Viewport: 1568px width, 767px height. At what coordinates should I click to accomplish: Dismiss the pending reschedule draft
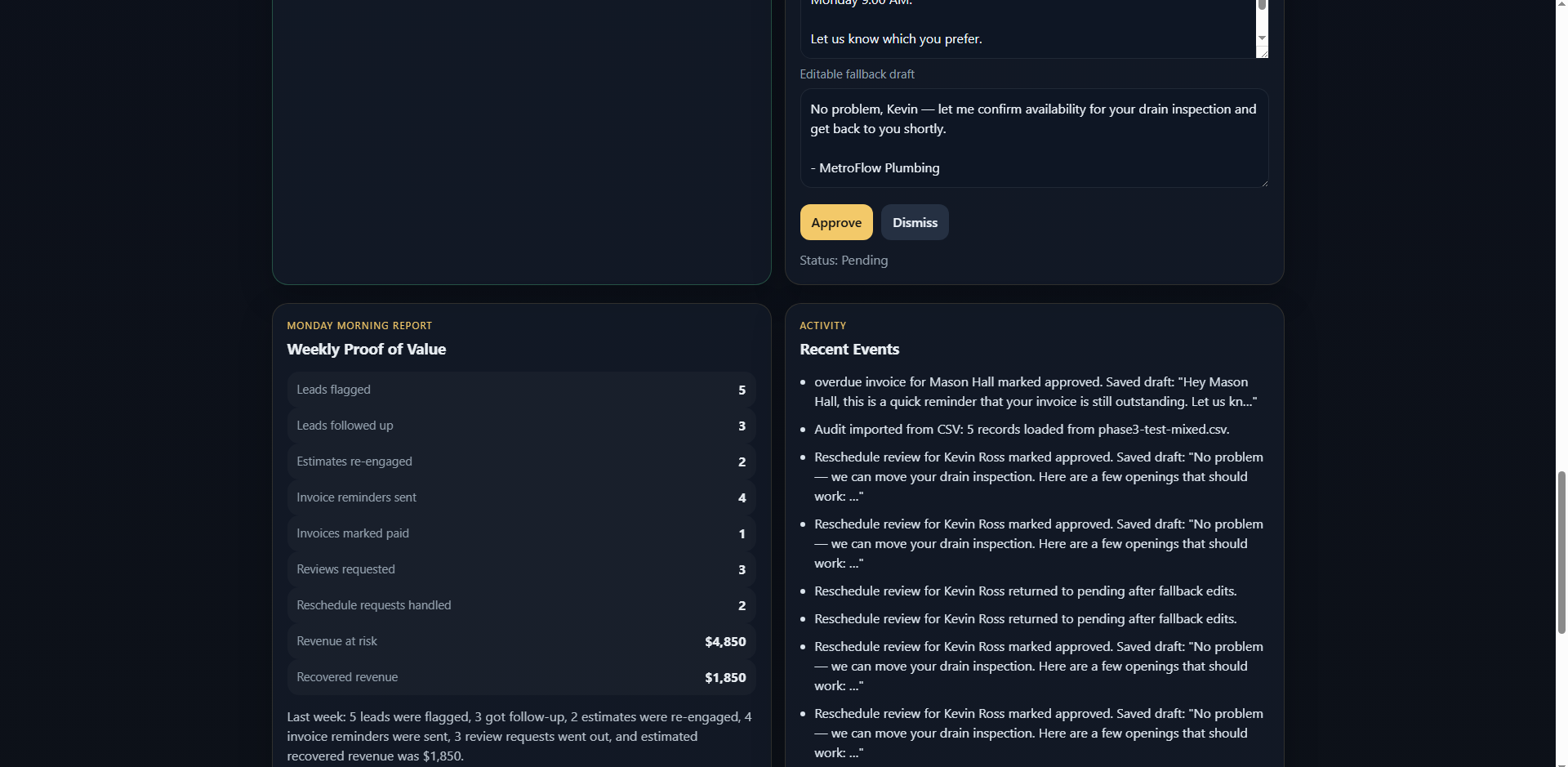coord(914,221)
